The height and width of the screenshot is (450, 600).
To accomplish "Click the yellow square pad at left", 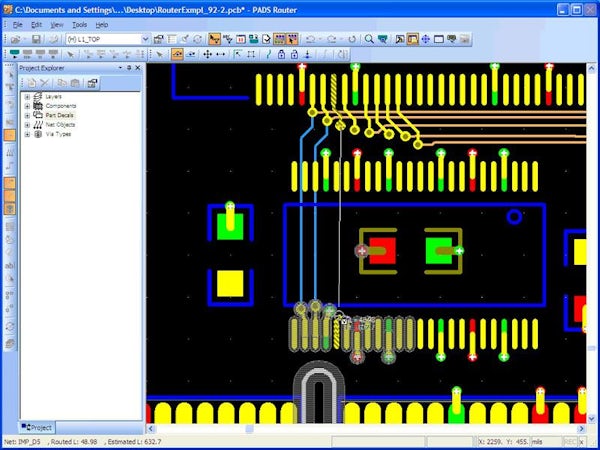I will [x=230, y=284].
